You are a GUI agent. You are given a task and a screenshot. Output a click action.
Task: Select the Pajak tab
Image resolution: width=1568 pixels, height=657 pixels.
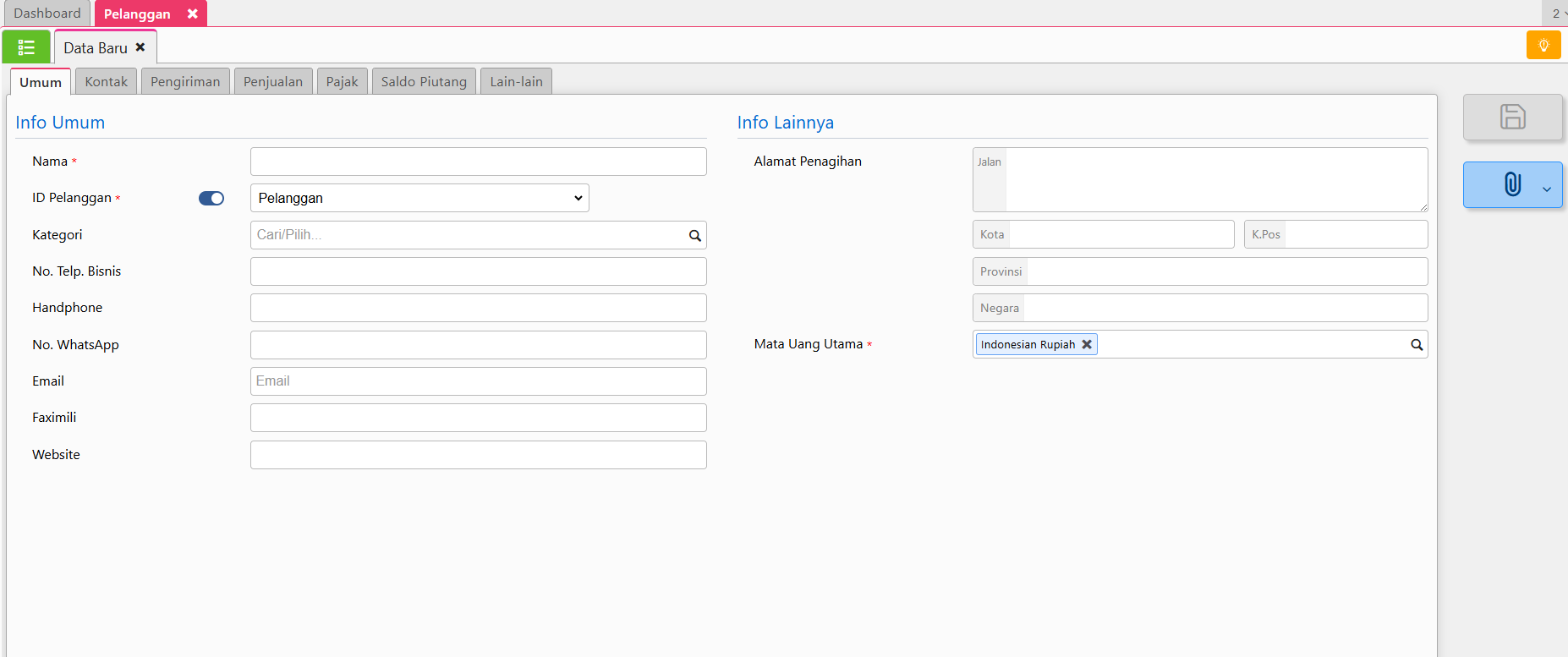[x=342, y=82]
